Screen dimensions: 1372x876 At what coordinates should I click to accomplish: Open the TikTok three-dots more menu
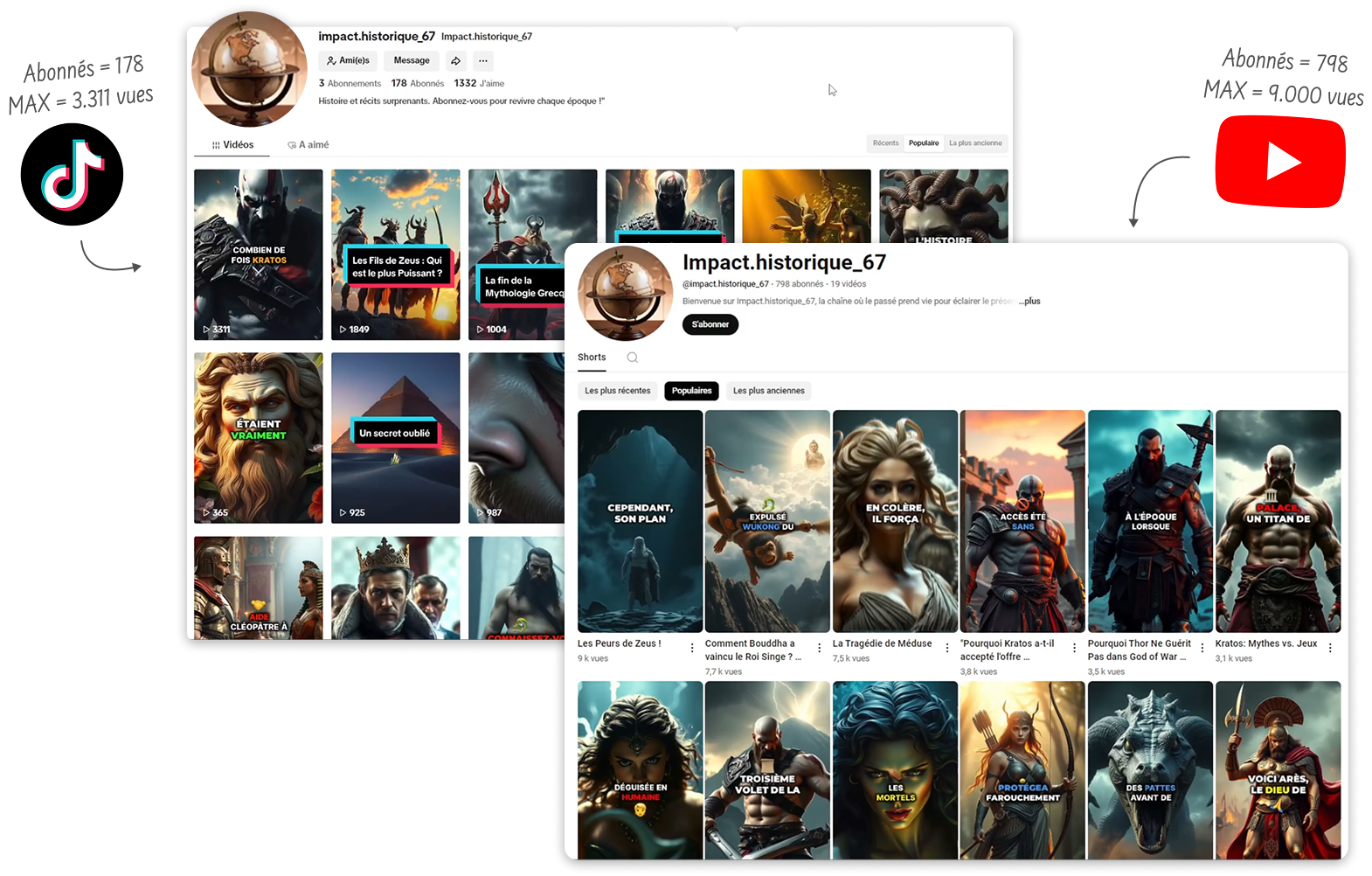(x=483, y=61)
